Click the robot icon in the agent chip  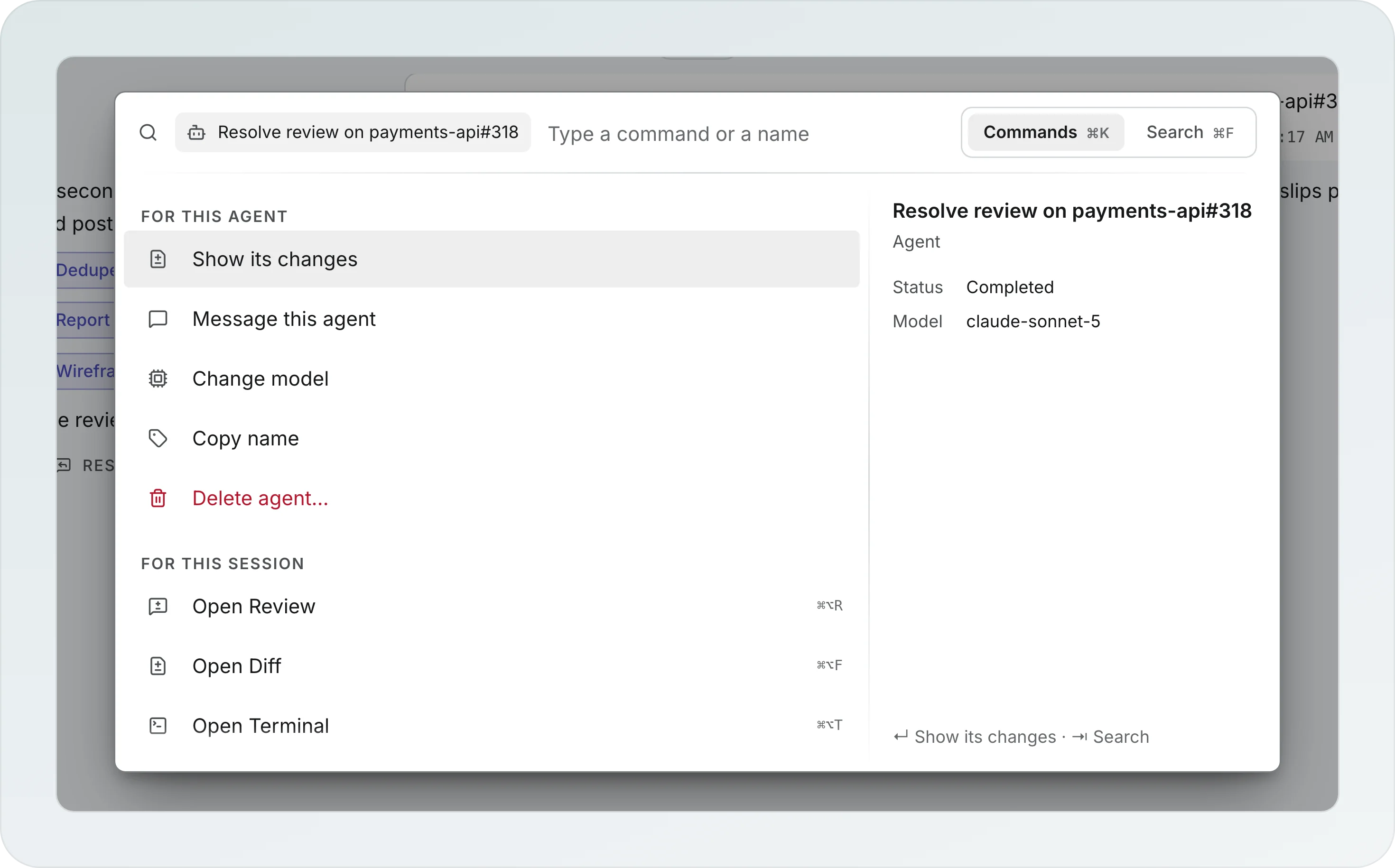[x=196, y=133]
